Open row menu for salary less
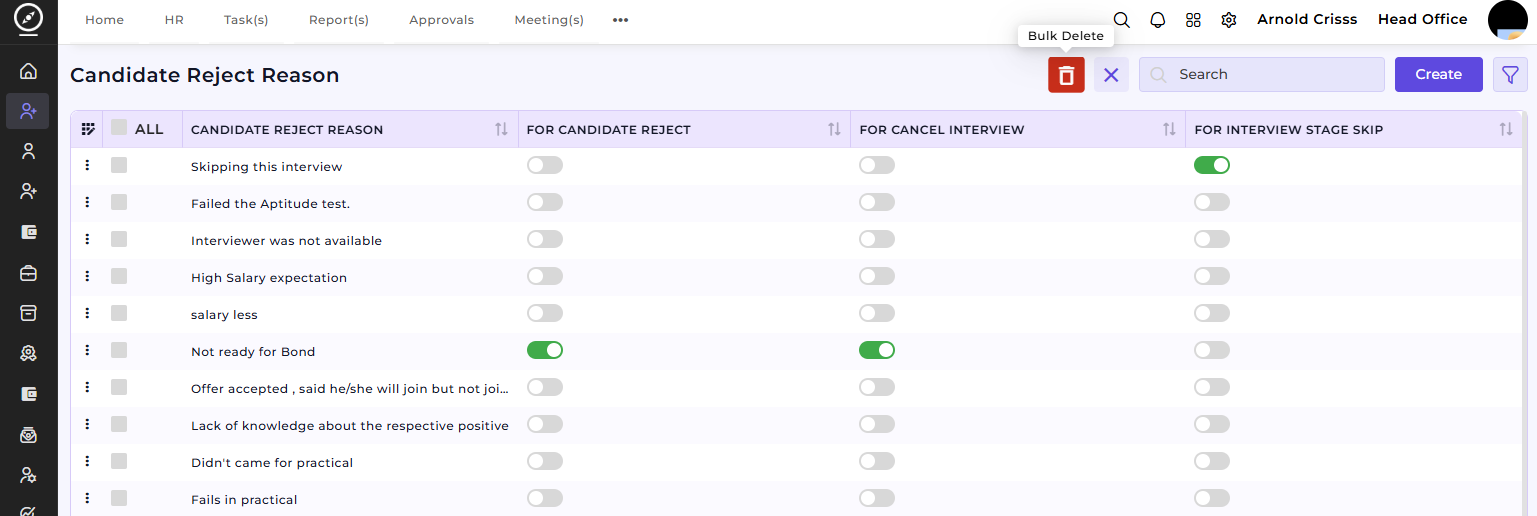The height and width of the screenshot is (516, 1537). point(87,313)
